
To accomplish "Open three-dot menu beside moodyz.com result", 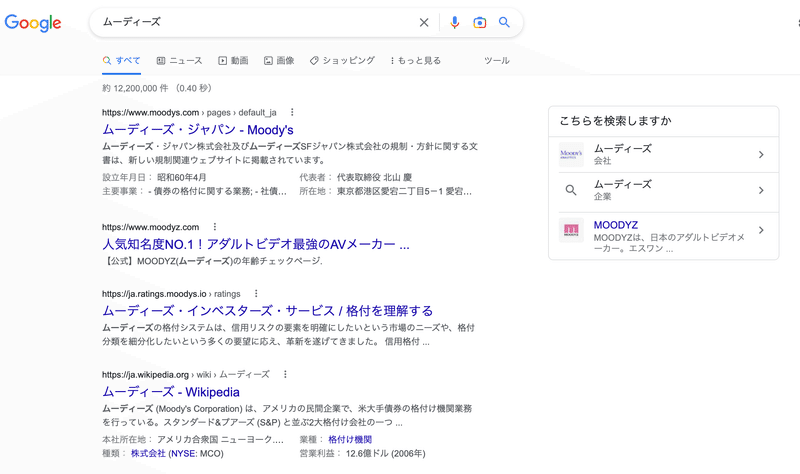I will 215,227.
